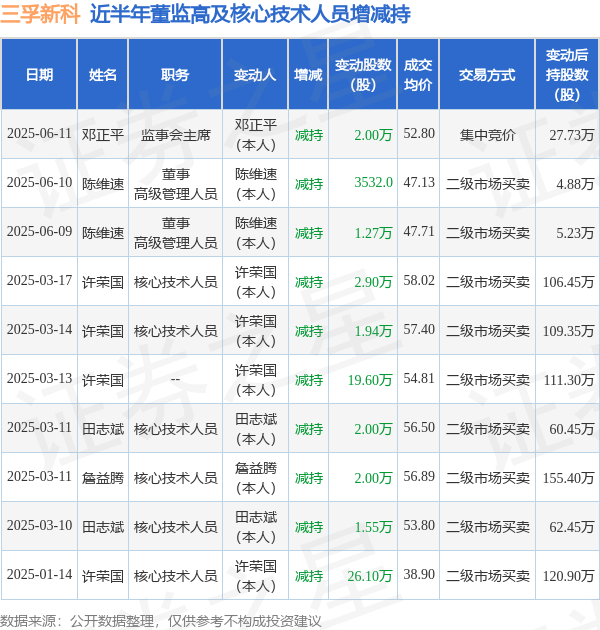Click the holdings value 62.45万

[571, 527]
